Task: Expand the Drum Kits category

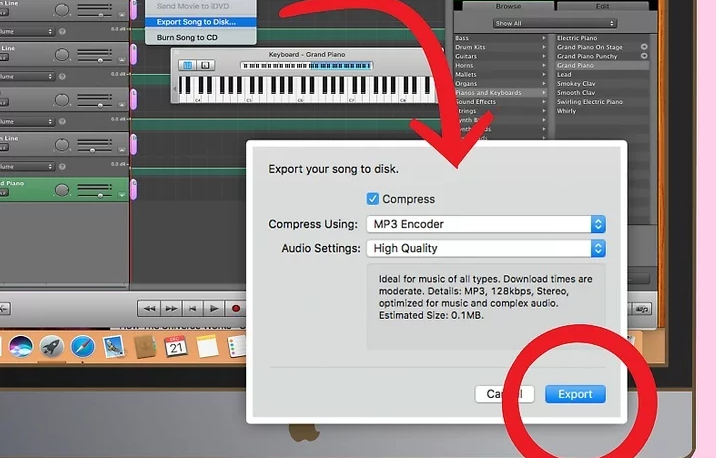Action: click(x=500, y=47)
